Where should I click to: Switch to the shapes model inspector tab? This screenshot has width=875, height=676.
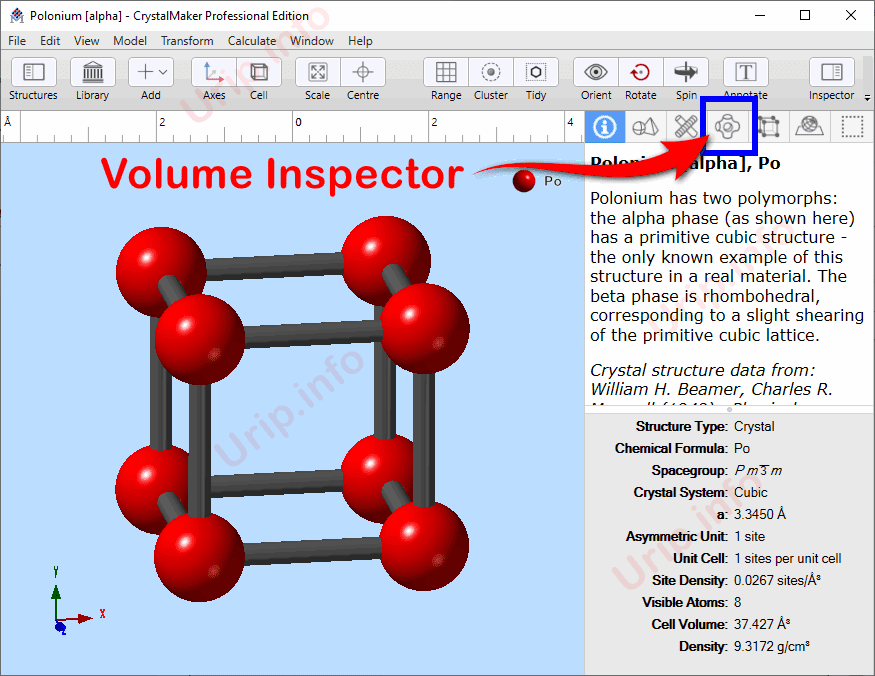645,127
